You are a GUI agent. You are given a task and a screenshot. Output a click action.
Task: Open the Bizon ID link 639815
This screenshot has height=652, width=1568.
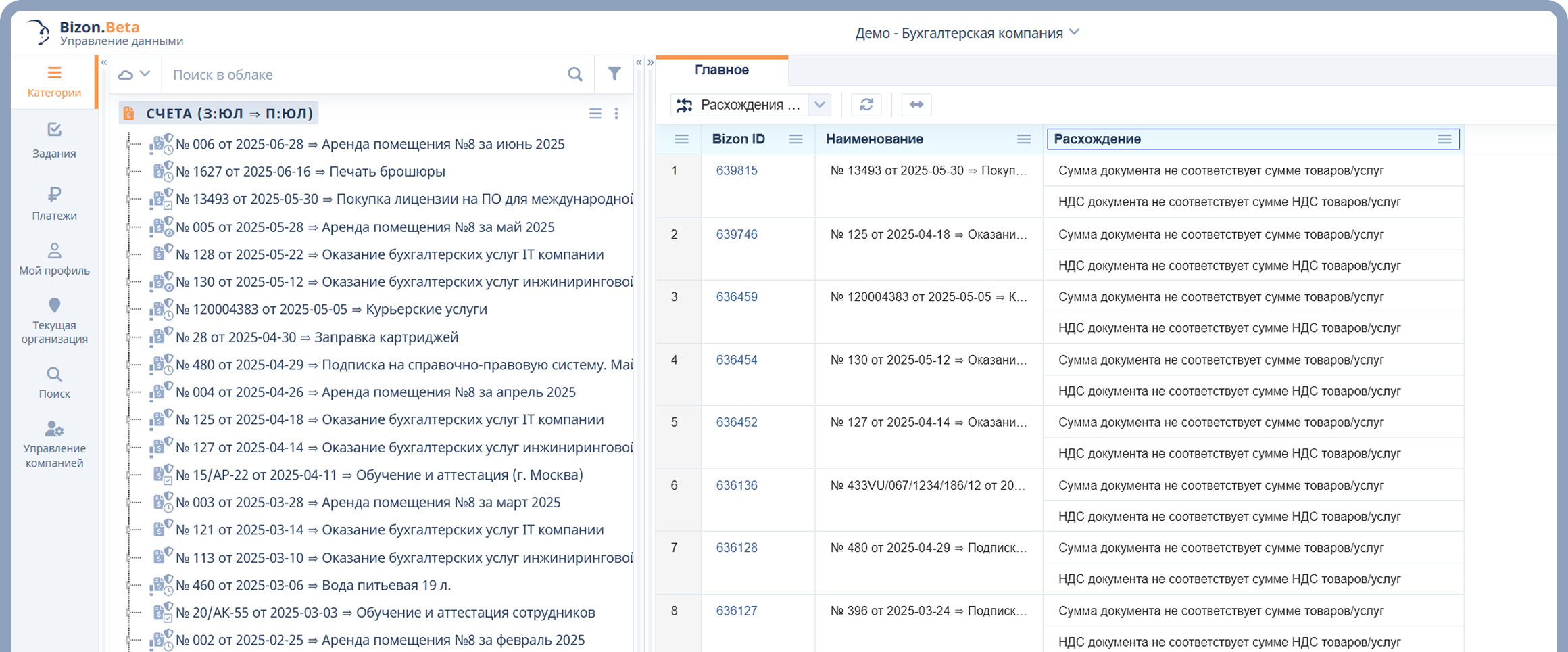tap(736, 171)
